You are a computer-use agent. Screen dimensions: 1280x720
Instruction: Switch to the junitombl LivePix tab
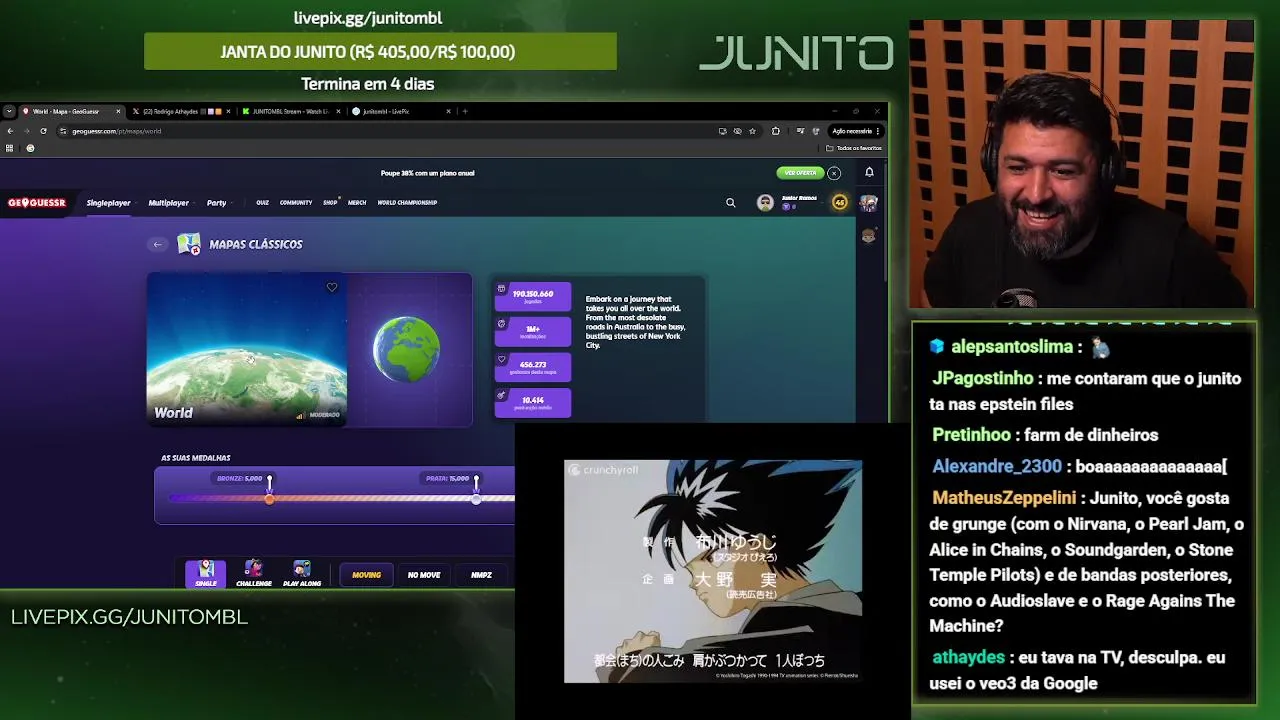point(398,111)
